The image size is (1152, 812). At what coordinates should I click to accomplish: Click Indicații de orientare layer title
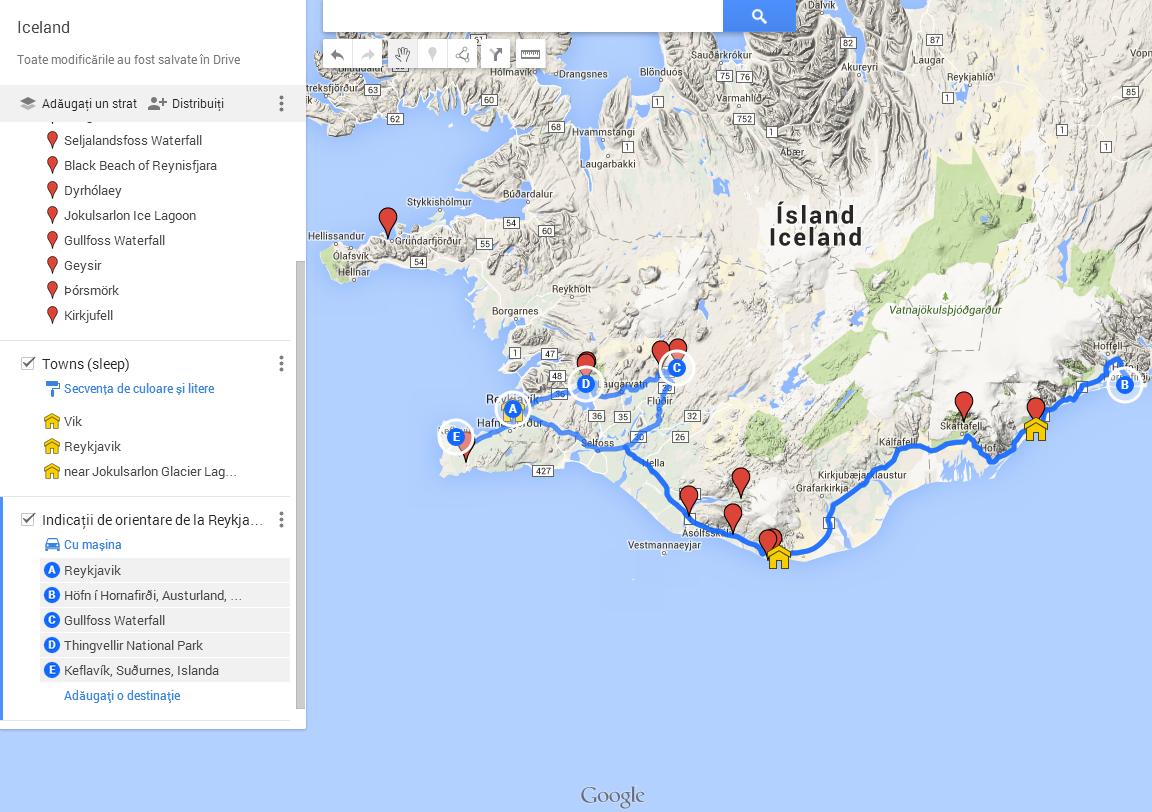pyautogui.click(x=152, y=520)
